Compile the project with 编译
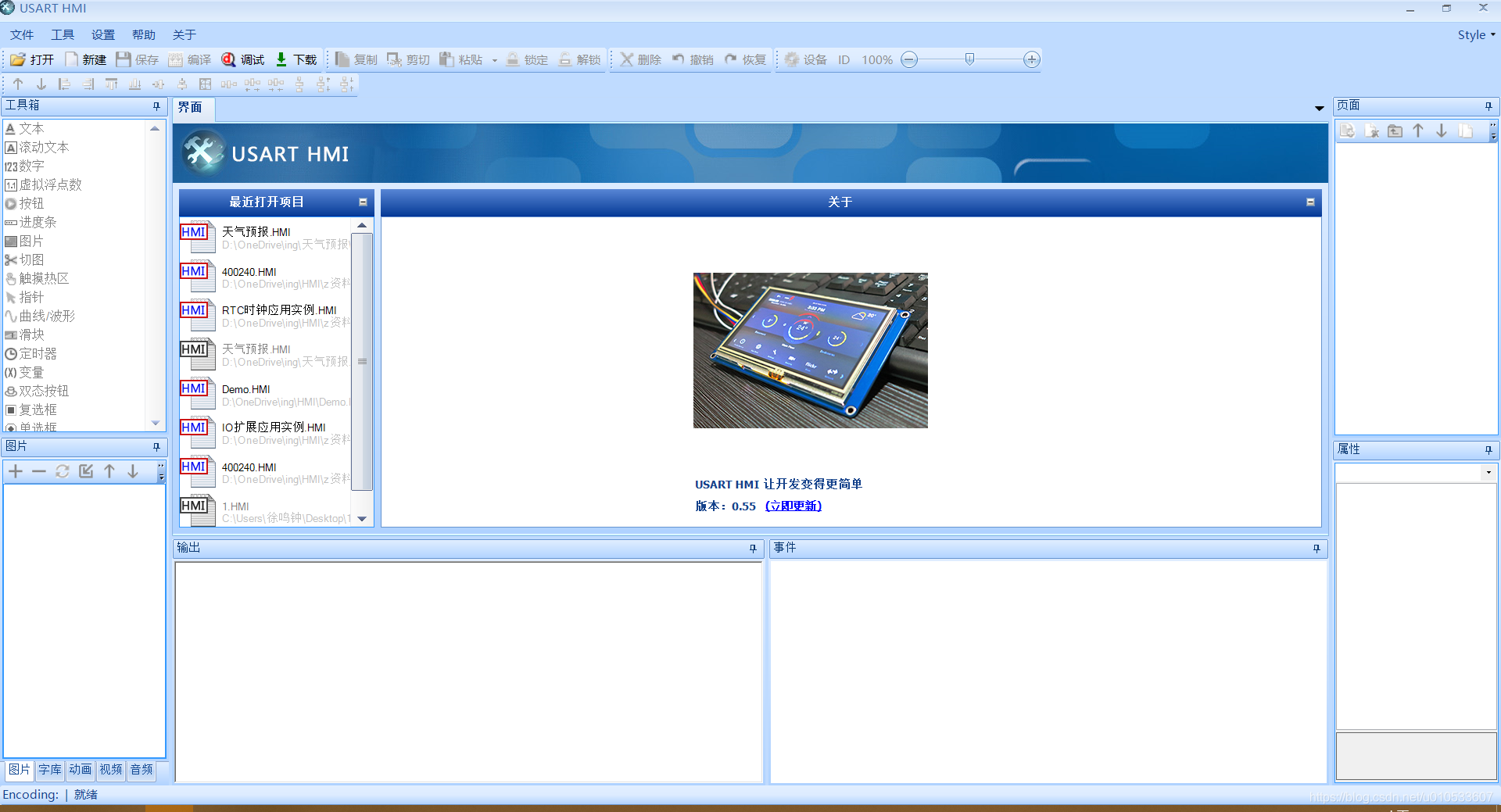 (x=190, y=59)
